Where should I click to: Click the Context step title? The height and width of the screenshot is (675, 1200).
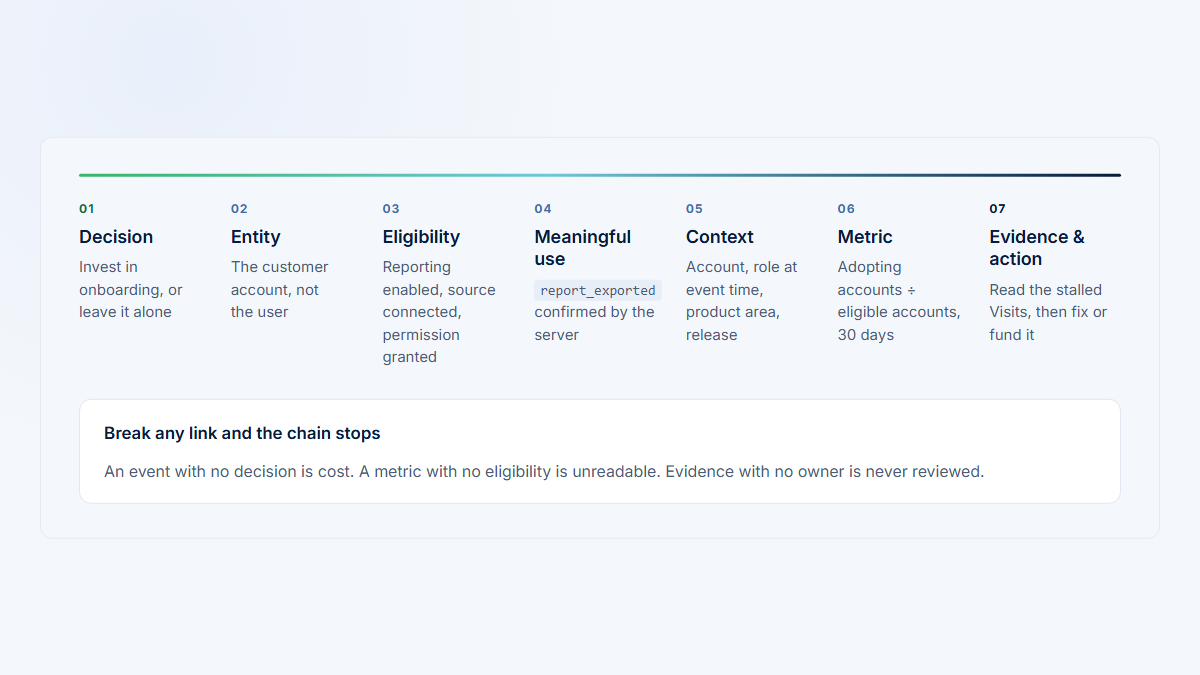(x=720, y=237)
